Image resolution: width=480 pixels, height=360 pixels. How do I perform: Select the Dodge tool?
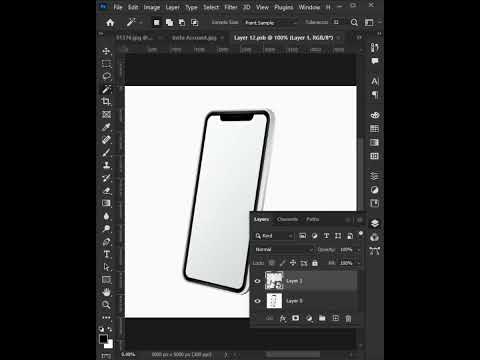tap(106, 229)
